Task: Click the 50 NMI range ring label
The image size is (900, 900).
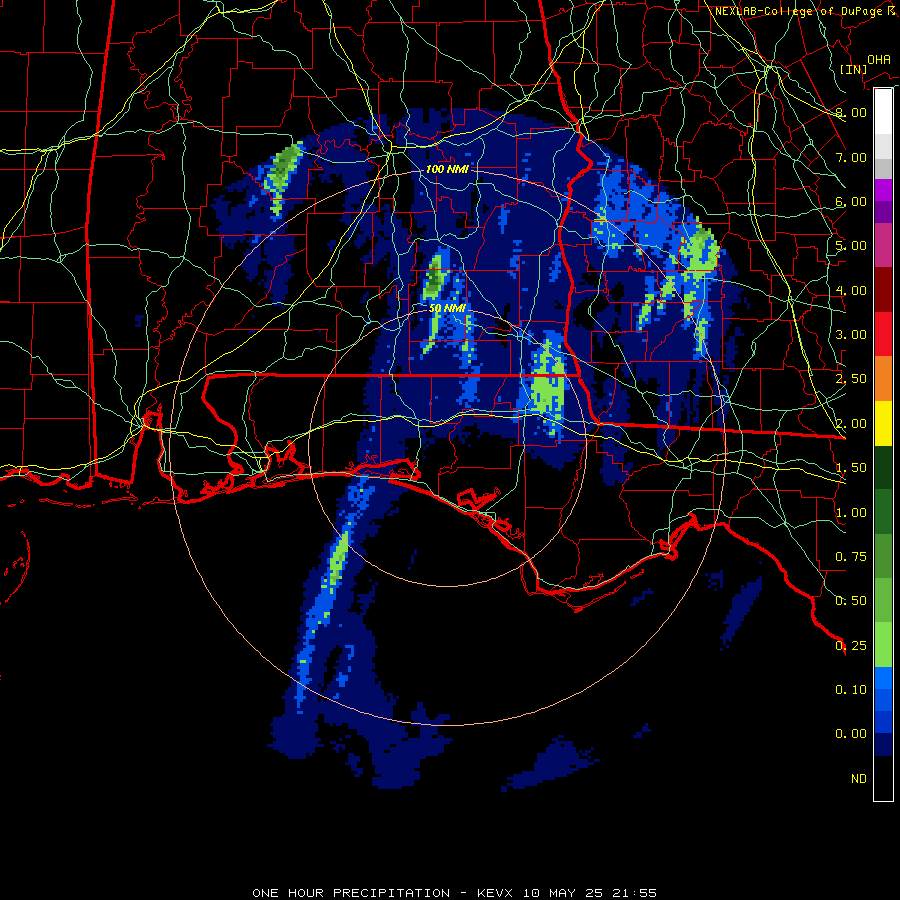Action: [x=447, y=308]
